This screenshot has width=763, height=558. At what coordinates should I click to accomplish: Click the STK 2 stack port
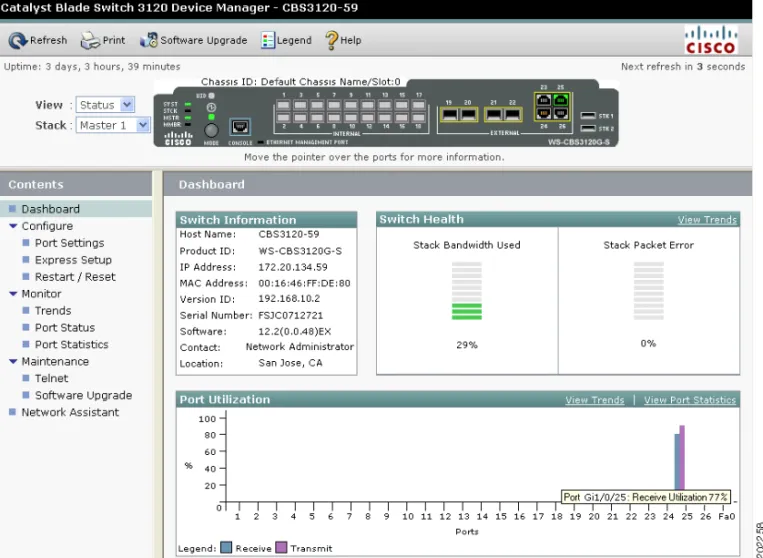tap(588, 128)
